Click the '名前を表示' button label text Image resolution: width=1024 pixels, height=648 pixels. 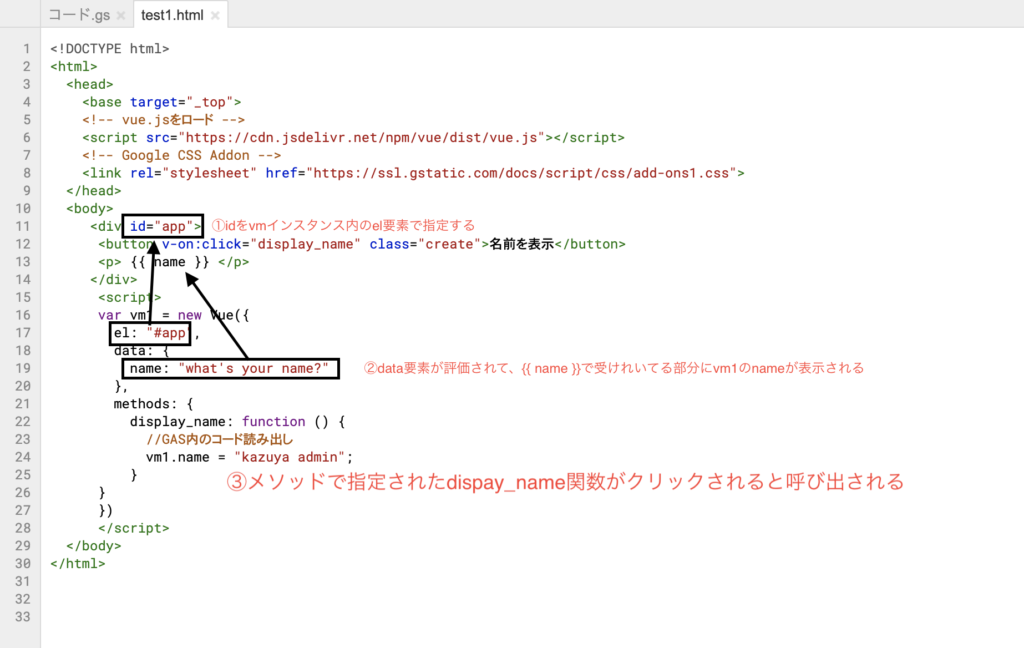coord(522,244)
